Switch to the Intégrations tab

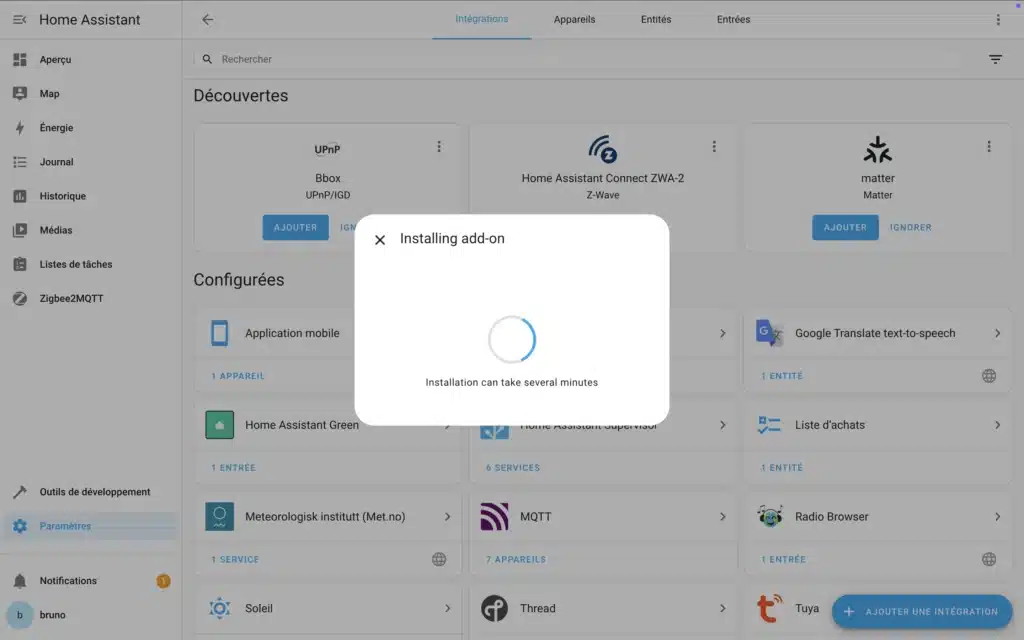[x=481, y=20]
